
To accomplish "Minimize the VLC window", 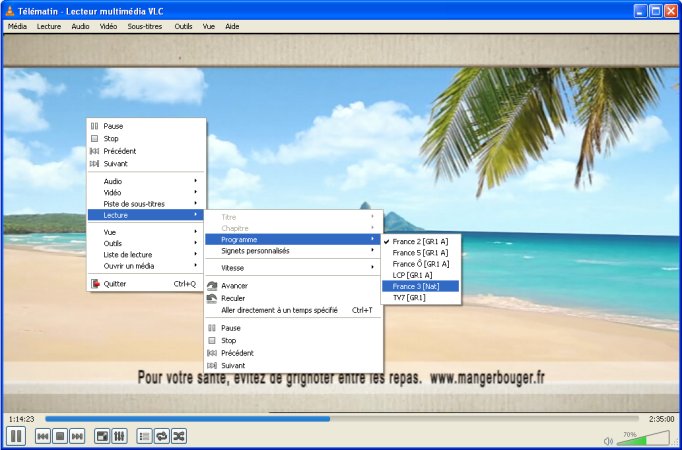I will 640,11.
